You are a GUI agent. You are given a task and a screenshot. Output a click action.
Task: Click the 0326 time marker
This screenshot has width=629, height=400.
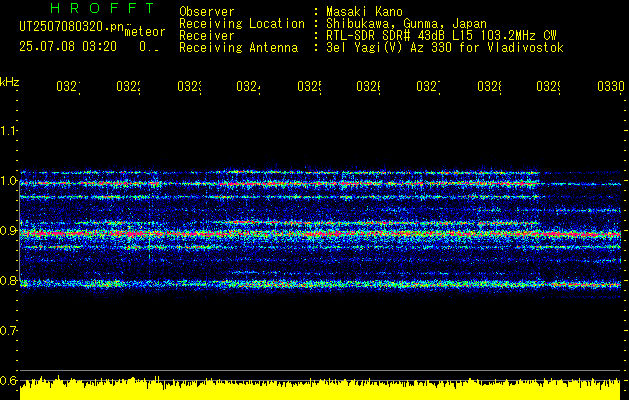(x=369, y=87)
